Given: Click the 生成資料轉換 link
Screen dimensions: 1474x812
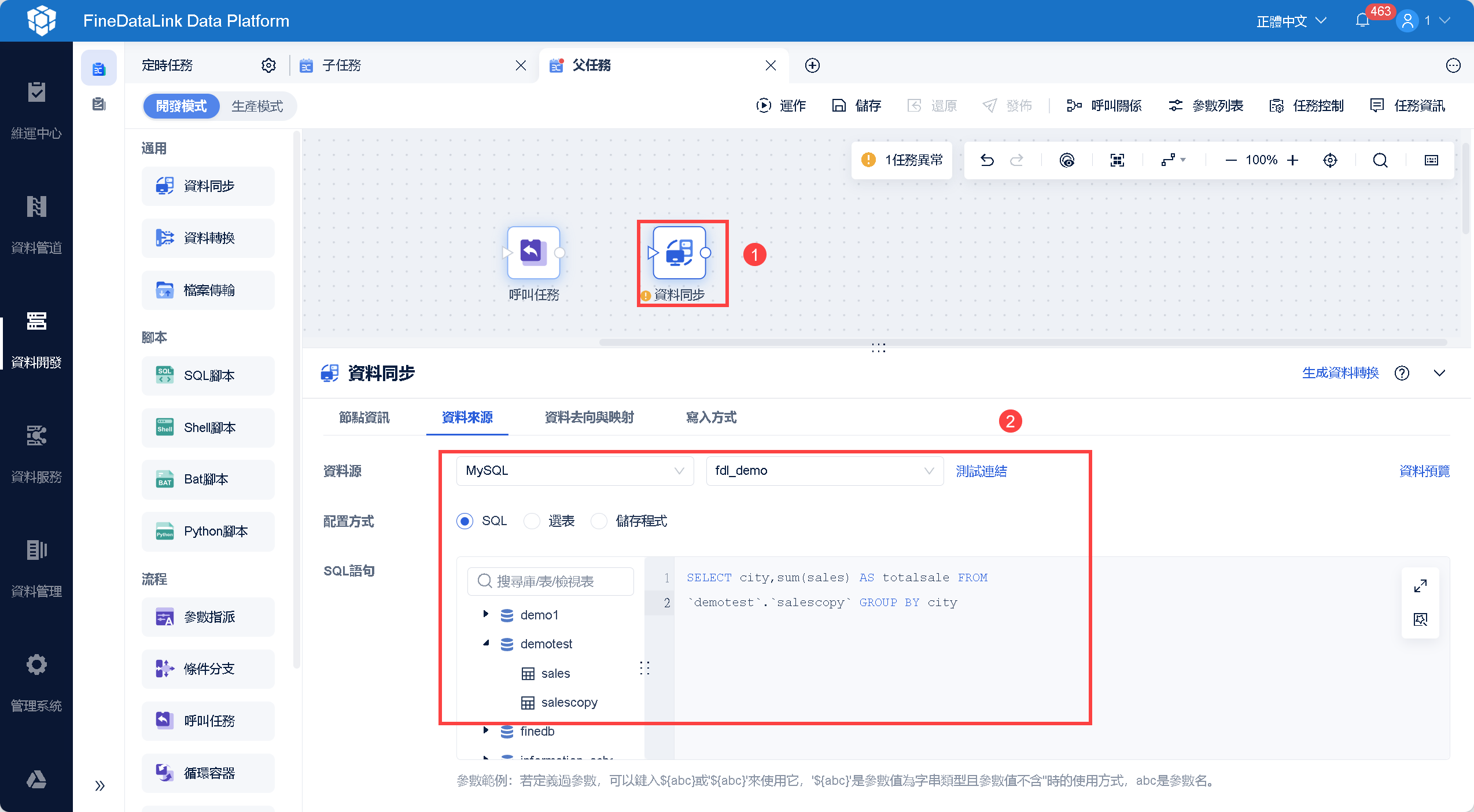Looking at the screenshot, I should pos(1340,373).
